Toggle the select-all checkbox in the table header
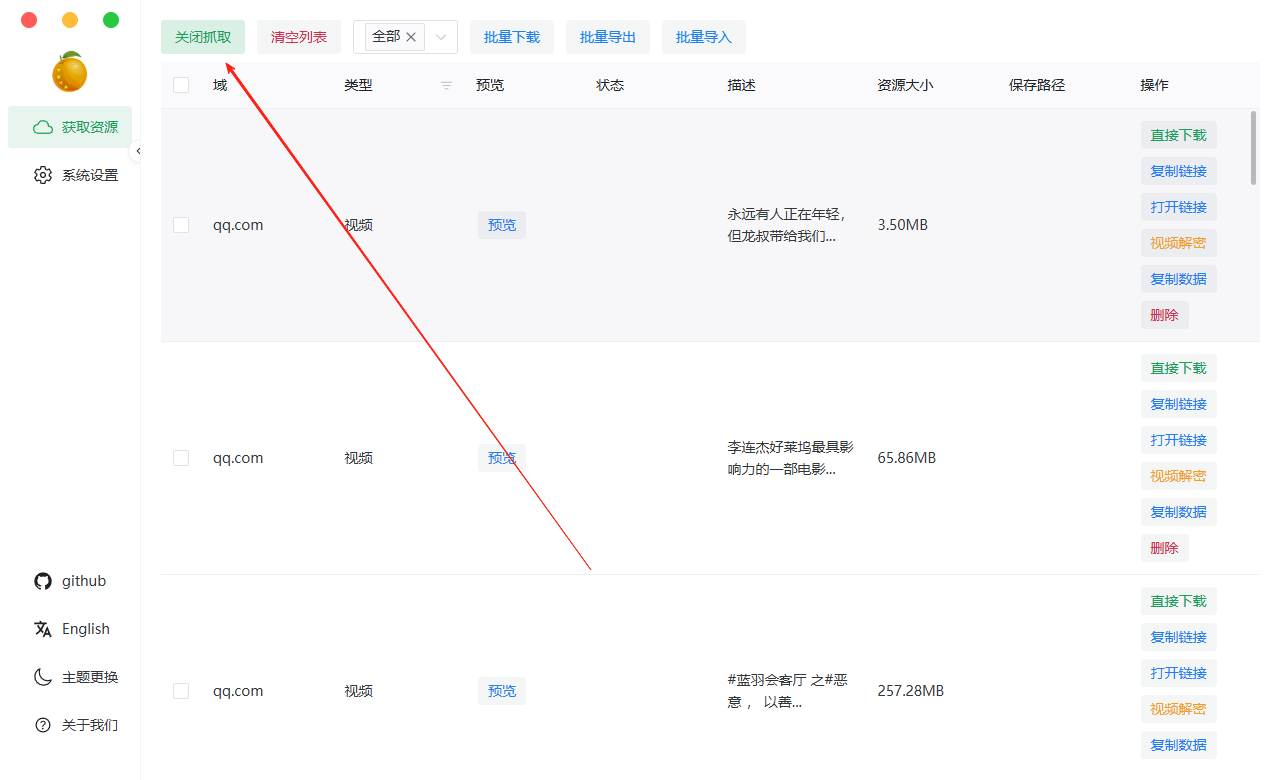1280x780 pixels. [180, 85]
